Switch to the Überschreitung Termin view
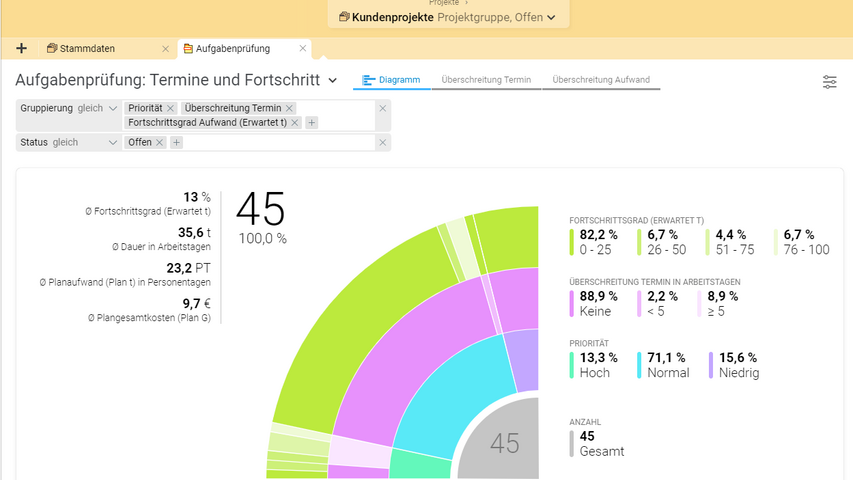The width and height of the screenshot is (853, 480). pyautogui.click(x=486, y=80)
